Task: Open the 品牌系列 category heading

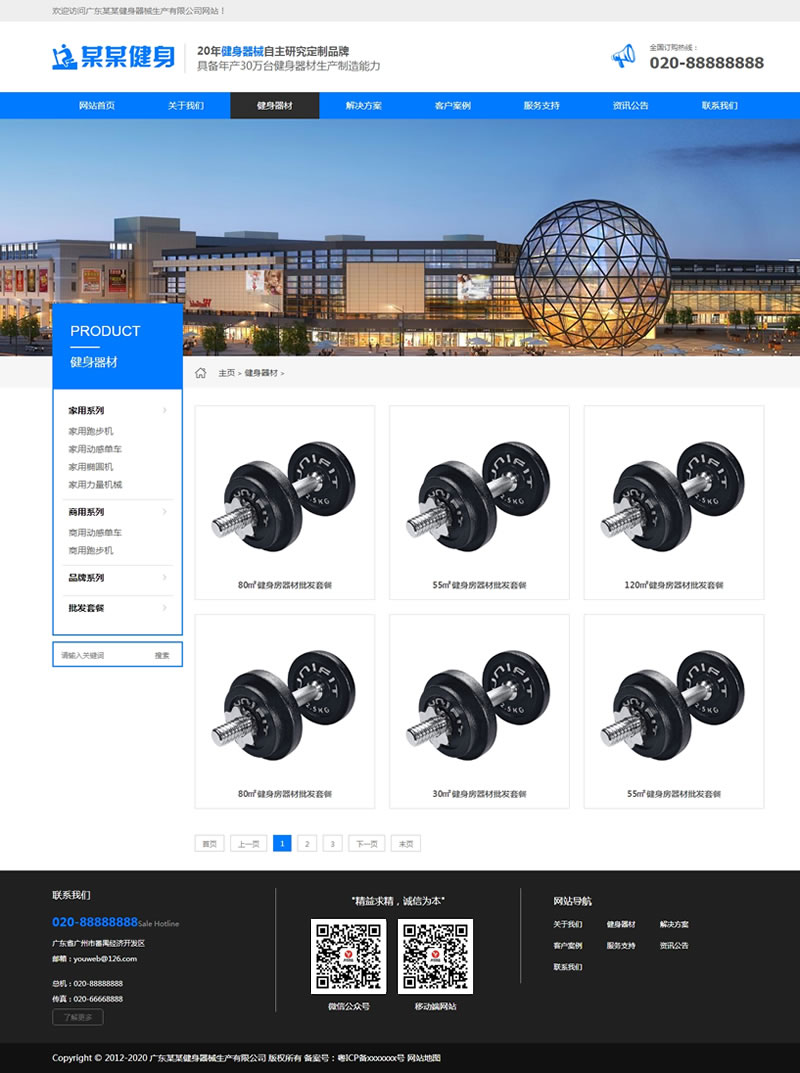Action: click(x=86, y=578)
